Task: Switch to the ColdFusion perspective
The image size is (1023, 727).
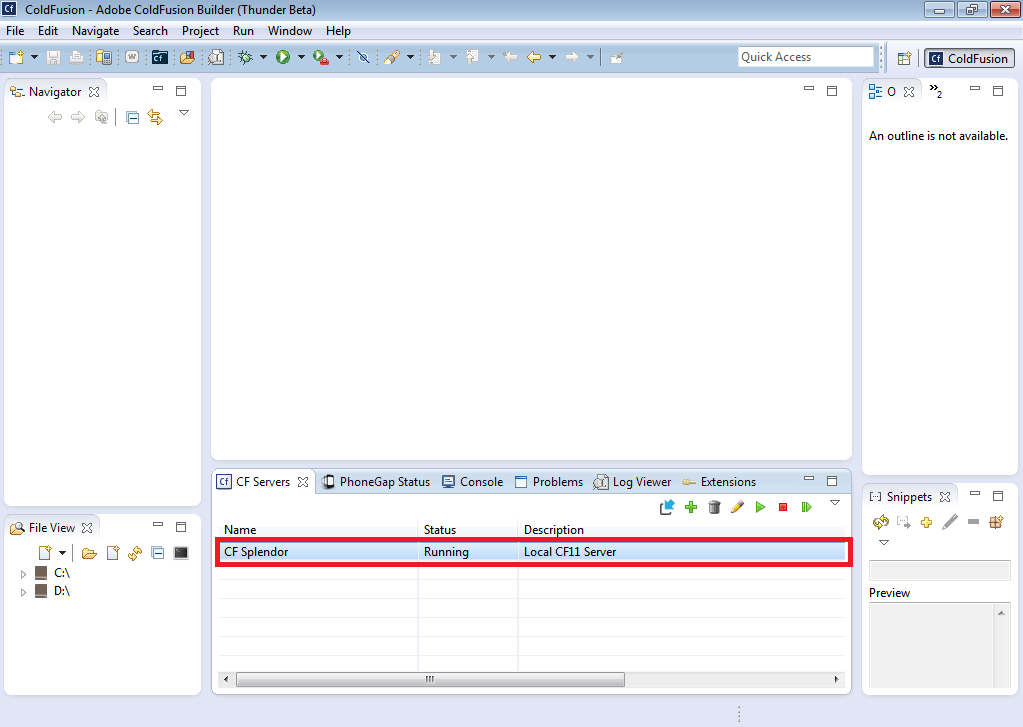Action: [968, 58]
